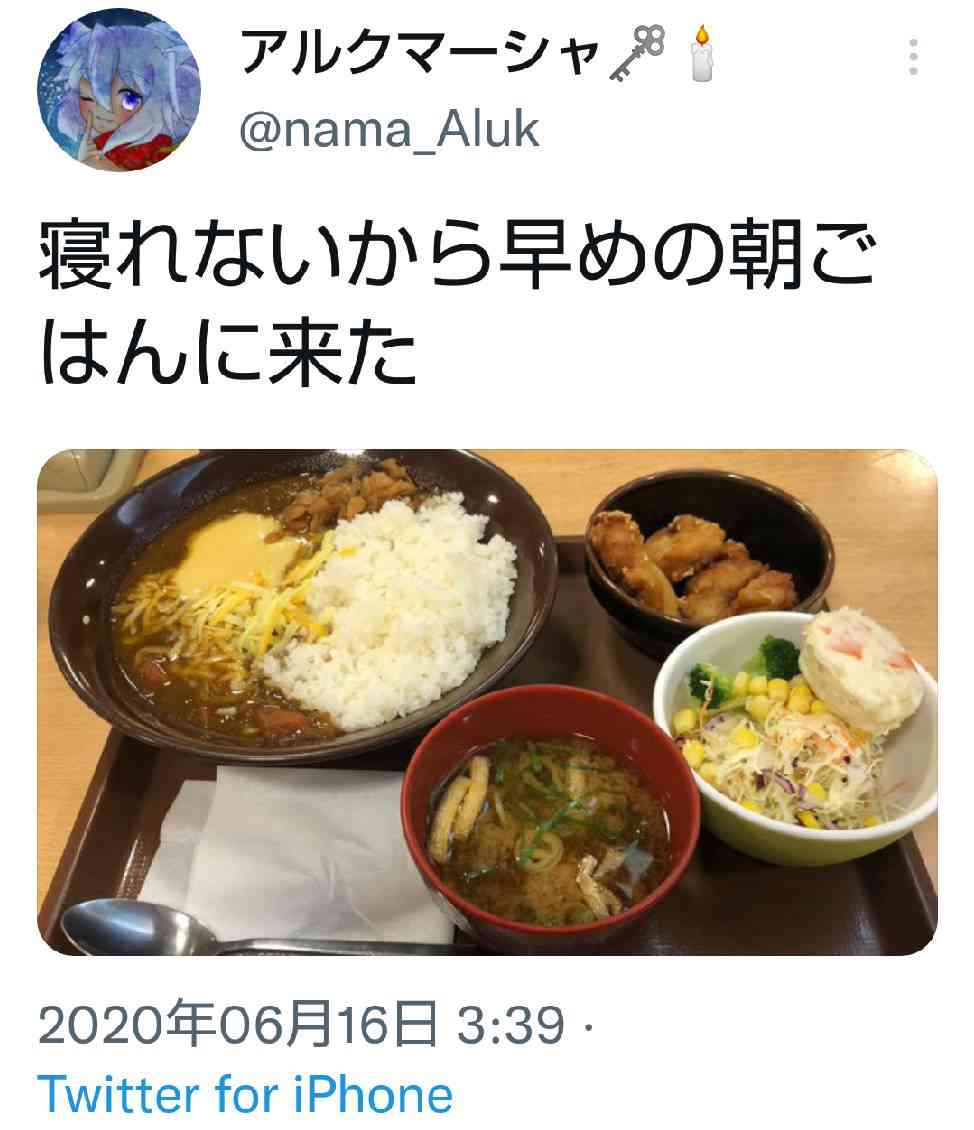Tap the potato salad scoop in photo
This screenshot has height=1130, width=974.
862,669
